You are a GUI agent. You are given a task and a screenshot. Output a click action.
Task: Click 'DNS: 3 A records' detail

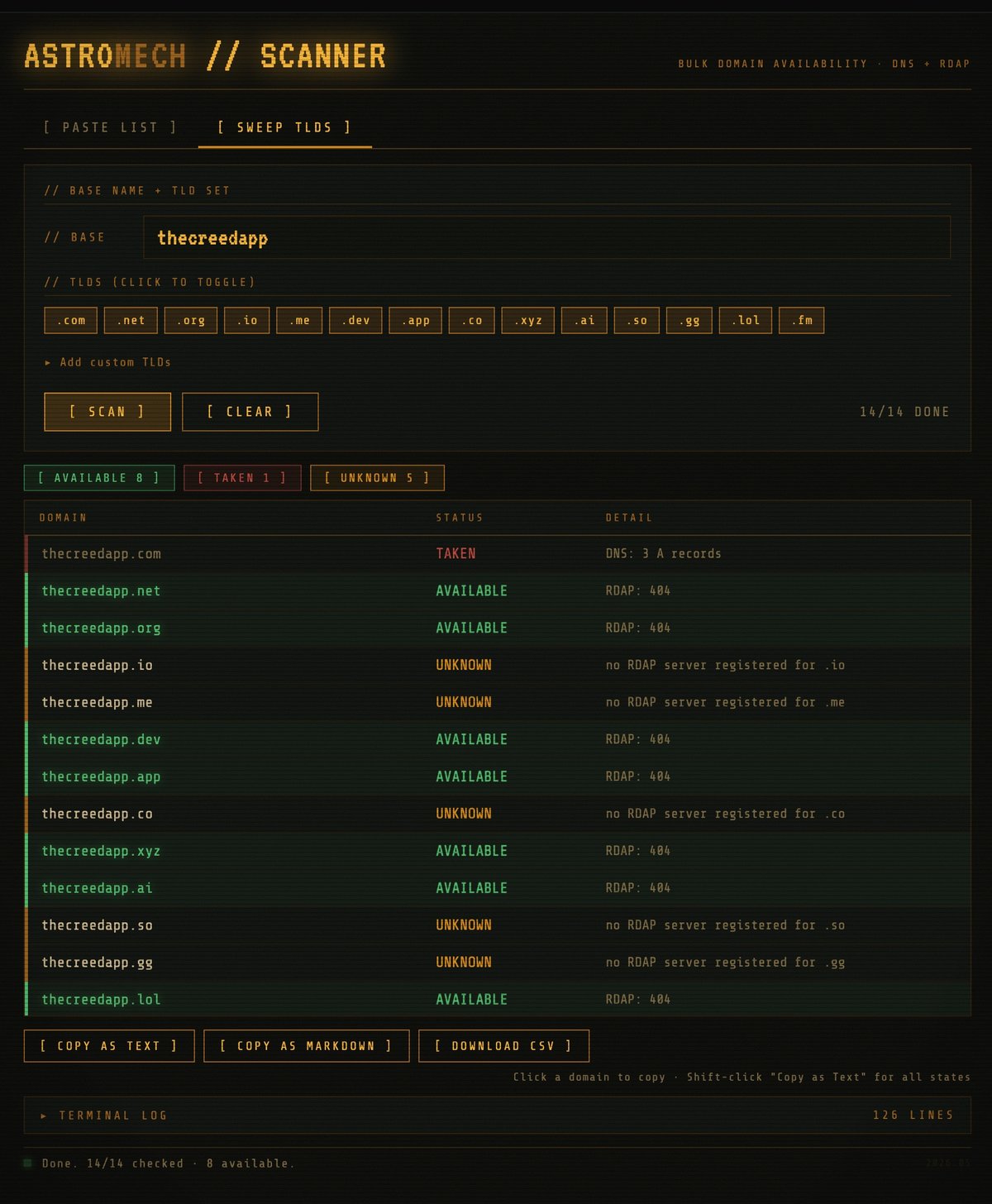pyautogui.click(x=664, y=554)
